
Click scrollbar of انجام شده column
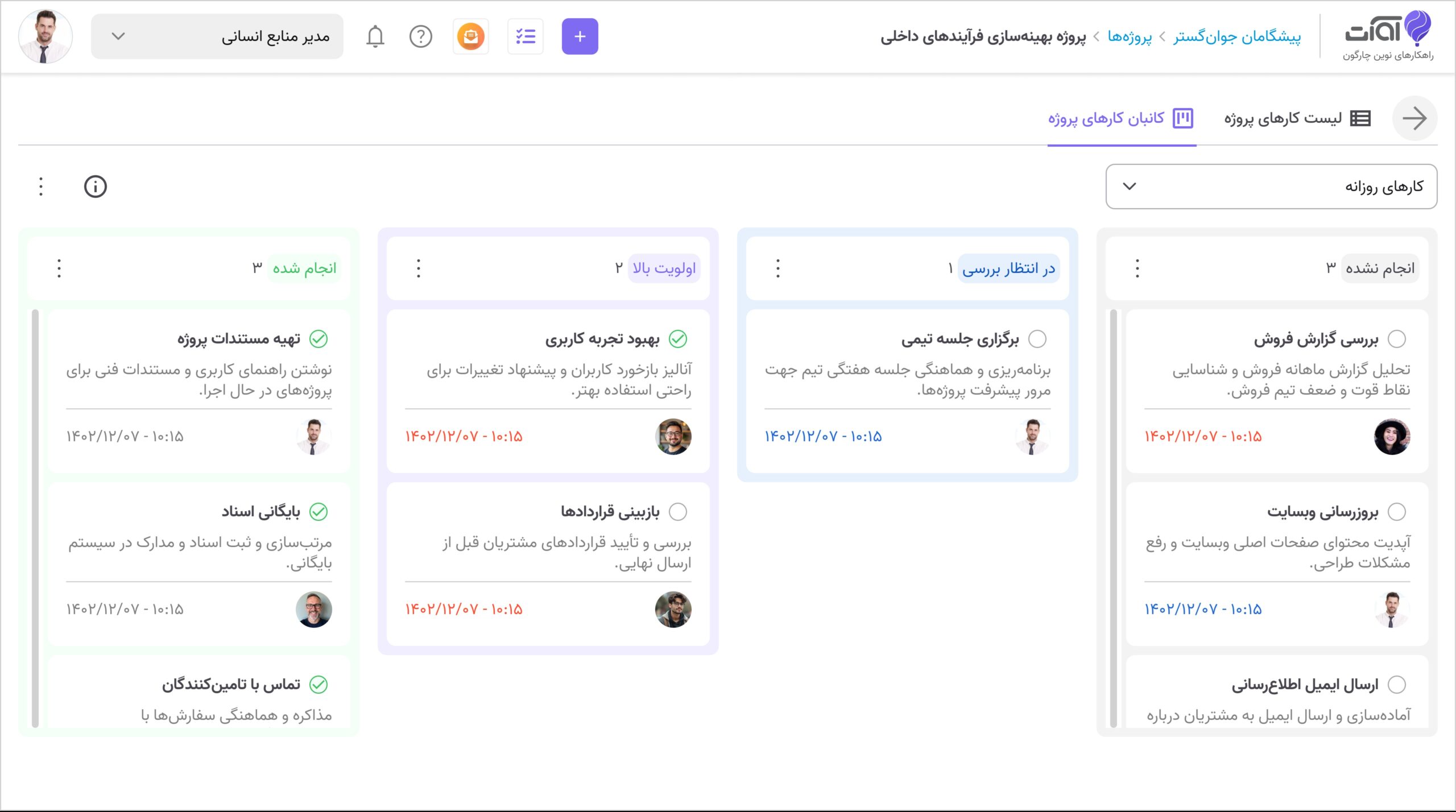(35, 518)
